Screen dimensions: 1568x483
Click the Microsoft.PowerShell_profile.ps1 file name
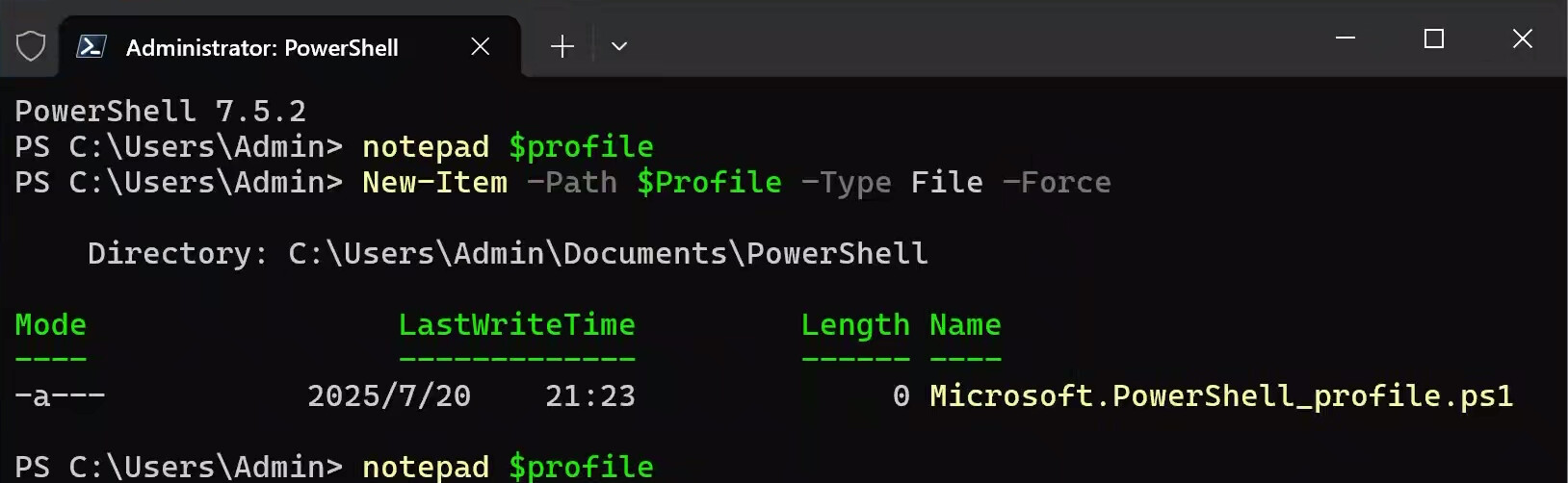(x=1221, y=396)
